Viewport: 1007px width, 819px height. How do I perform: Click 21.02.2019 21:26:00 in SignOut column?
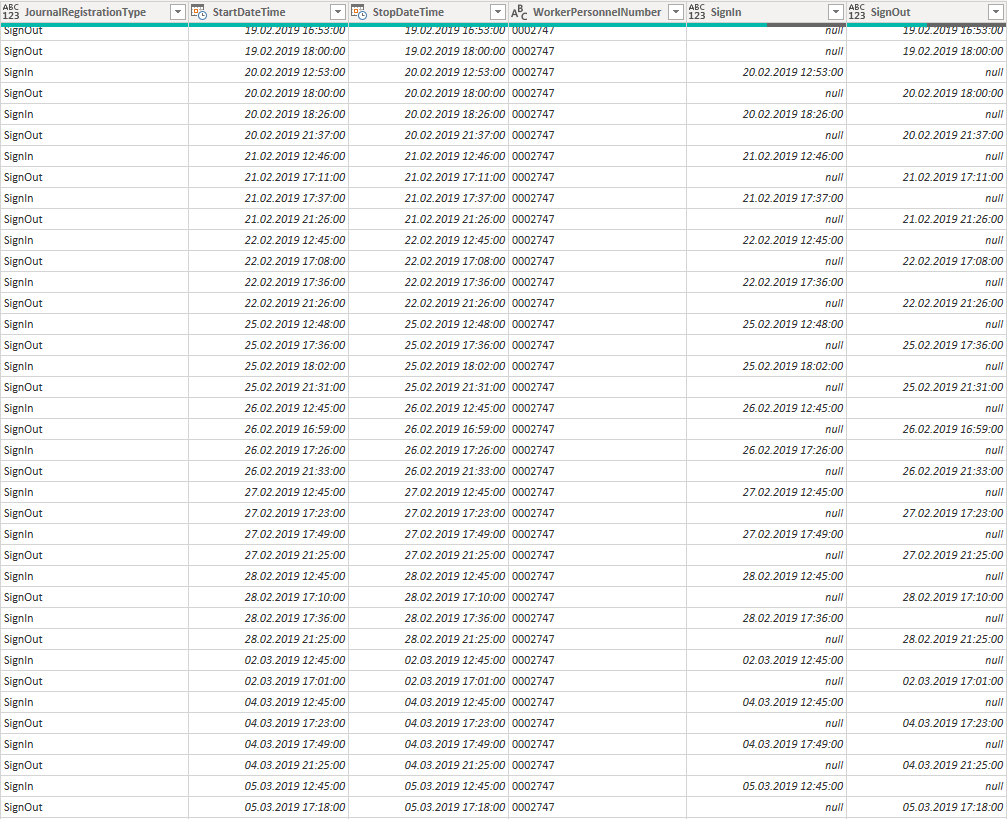tap(953, 219)
